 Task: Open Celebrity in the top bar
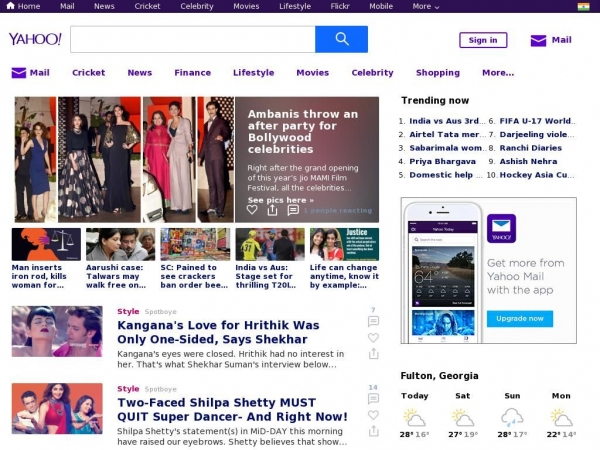pyautogui.click(x=197, y=7)
